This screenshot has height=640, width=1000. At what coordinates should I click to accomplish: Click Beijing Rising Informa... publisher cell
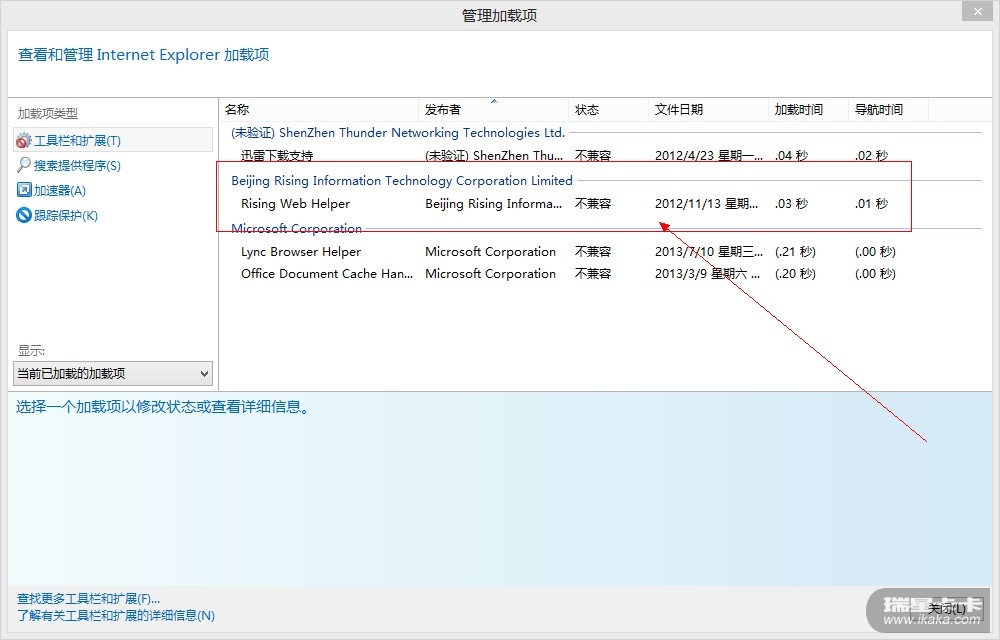(x=494, y=203)
